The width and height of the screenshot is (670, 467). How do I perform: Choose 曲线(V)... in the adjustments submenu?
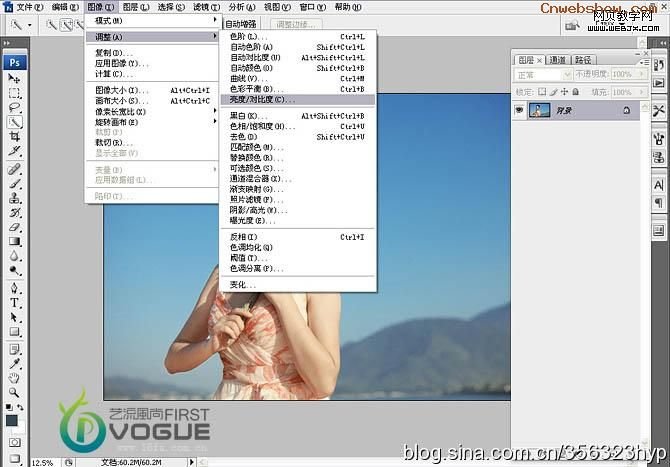coord(298,79)
